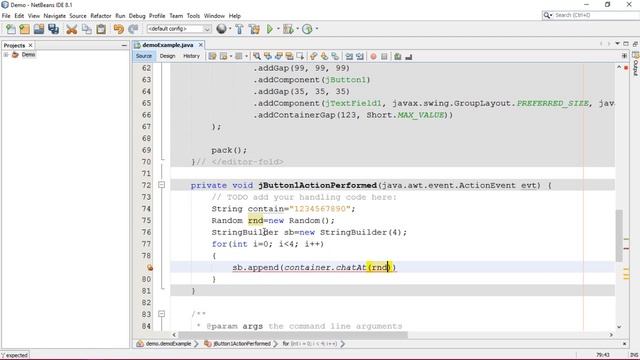The image size is (640, 360).
Task: Click the browser globe icon in toolbar
Action: tap(221, 29)
